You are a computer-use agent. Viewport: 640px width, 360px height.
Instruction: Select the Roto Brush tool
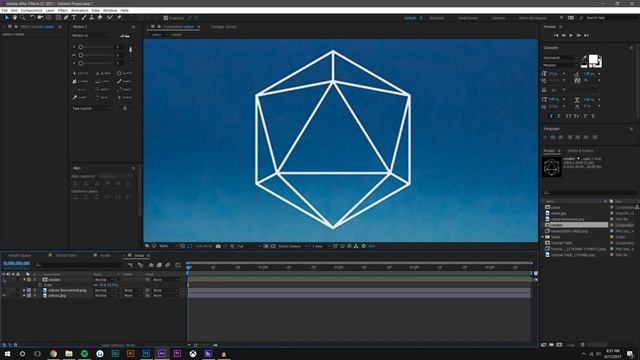(x=110, y=18)
